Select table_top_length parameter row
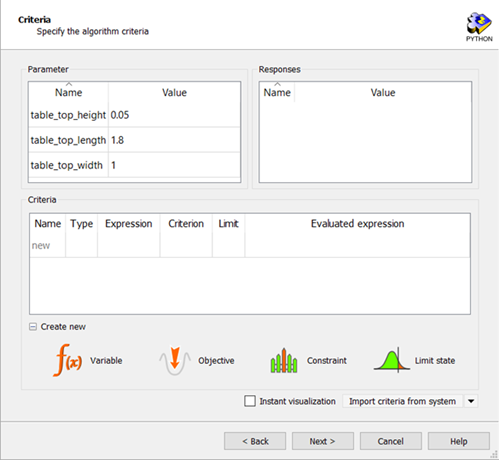Screen dimensions: 499x460 [134, 140]
